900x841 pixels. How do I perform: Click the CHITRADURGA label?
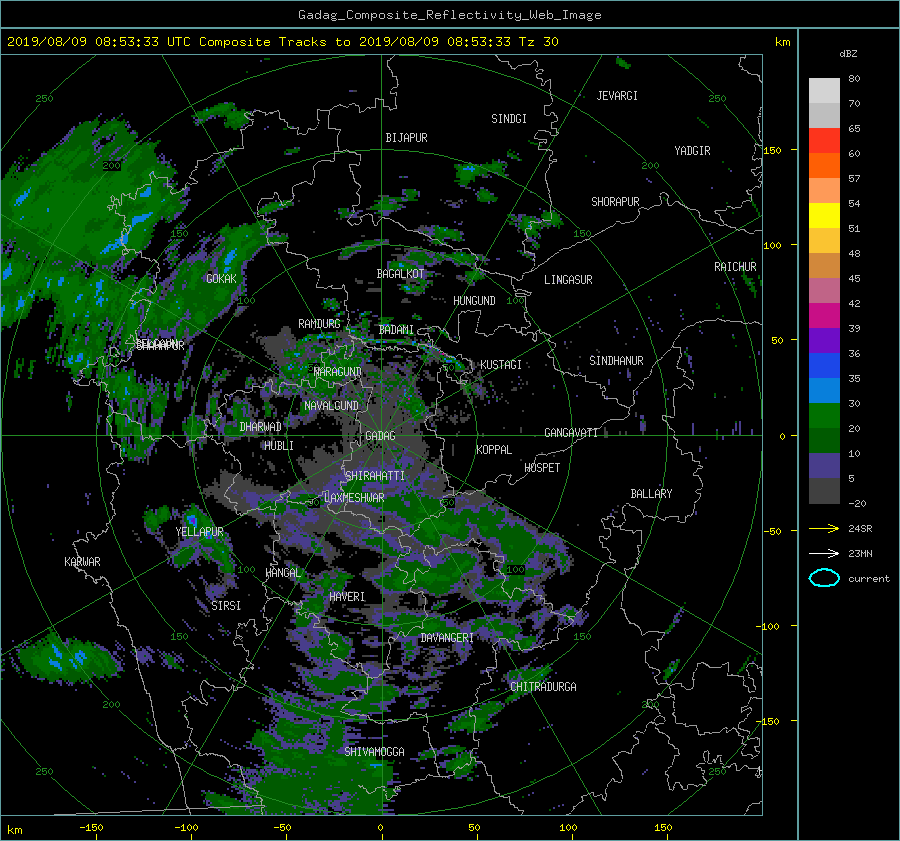[x=543, y=687]
